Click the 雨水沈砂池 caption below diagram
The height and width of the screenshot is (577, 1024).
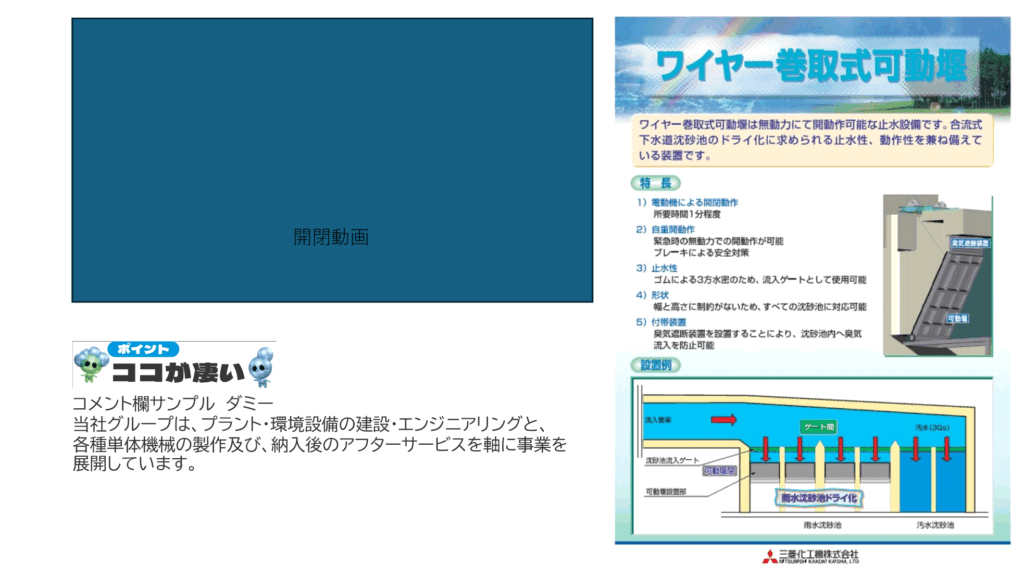[x=822, y=525]
